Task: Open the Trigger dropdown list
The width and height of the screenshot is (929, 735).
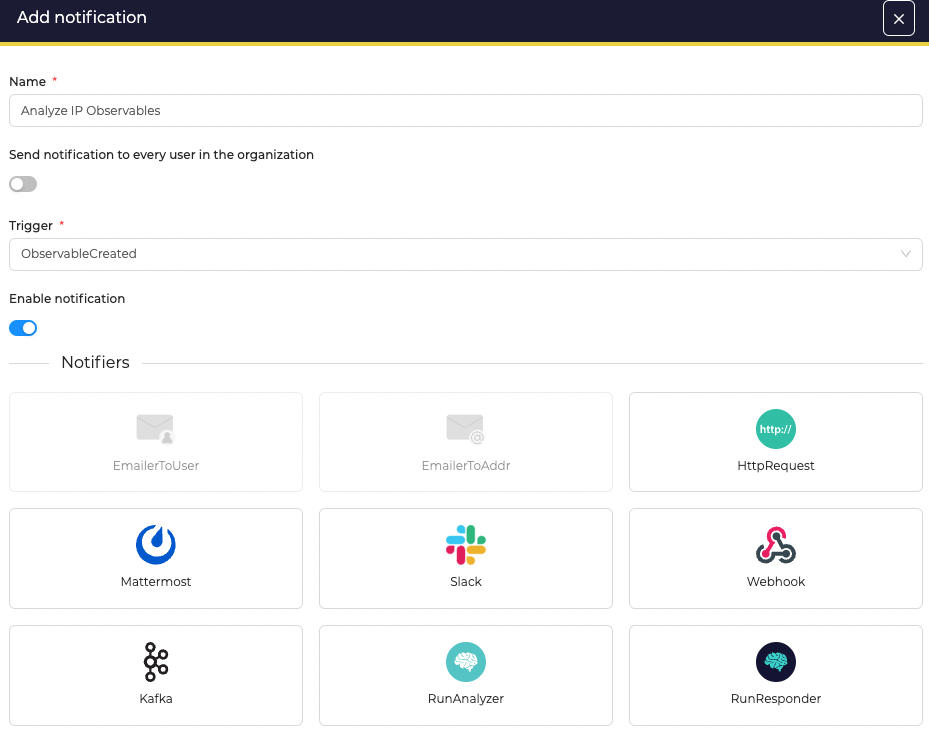Action: tap(465, 254)
